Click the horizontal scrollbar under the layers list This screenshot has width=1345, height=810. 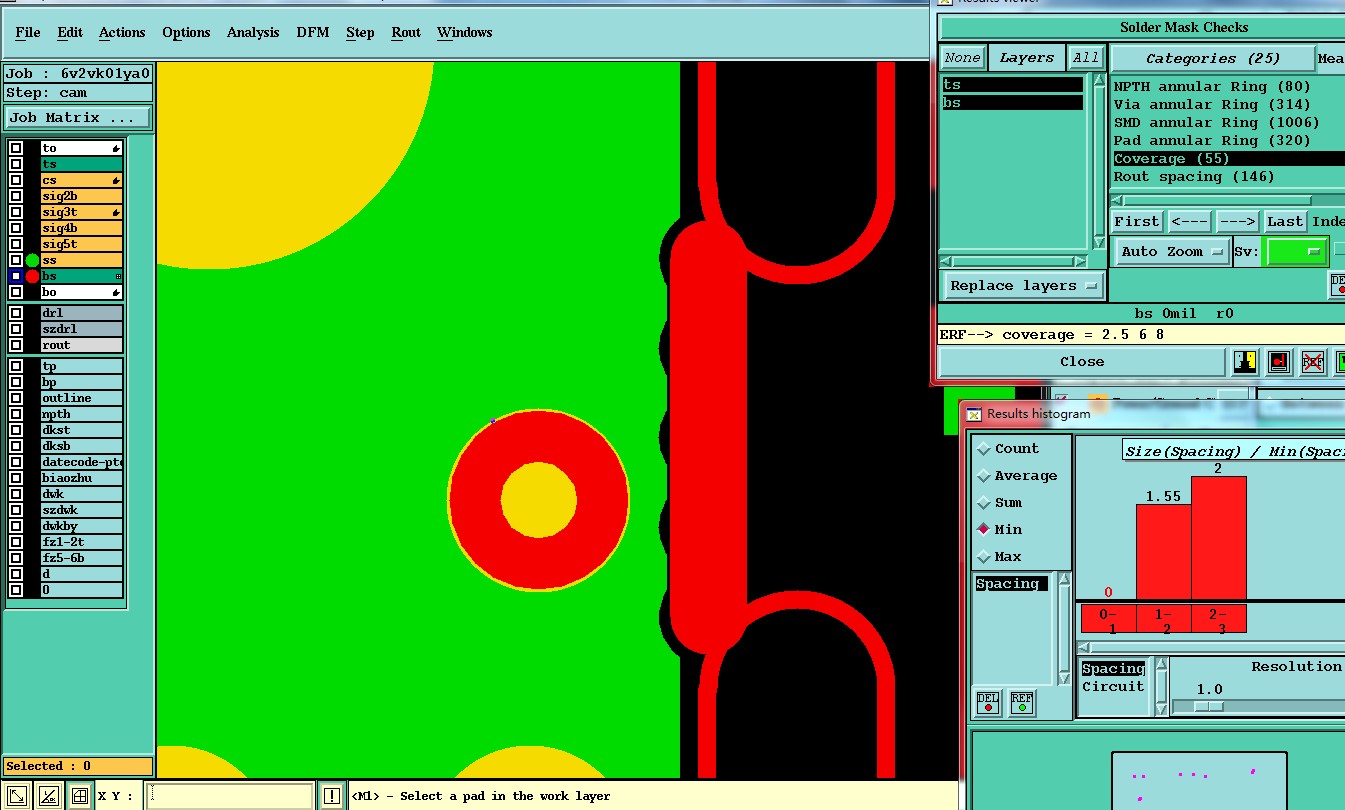click(1015, 261)
